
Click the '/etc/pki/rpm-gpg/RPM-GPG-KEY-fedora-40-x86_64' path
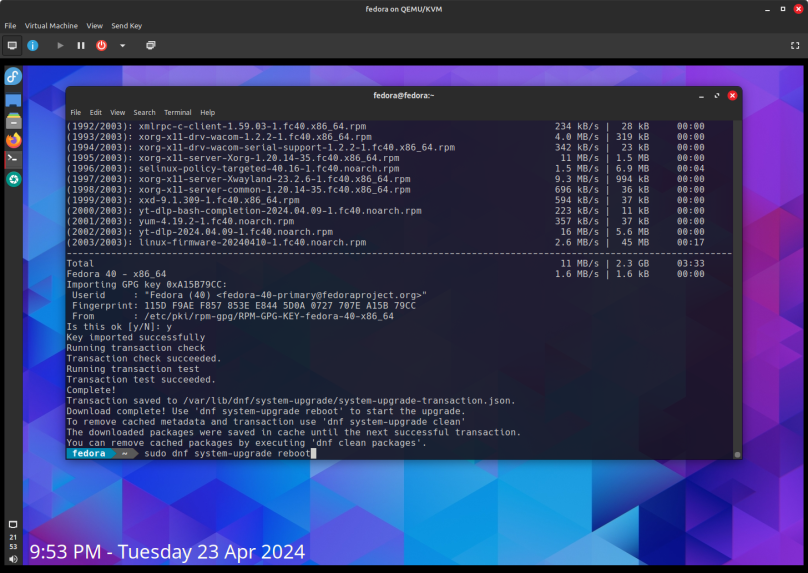[269, 316]
